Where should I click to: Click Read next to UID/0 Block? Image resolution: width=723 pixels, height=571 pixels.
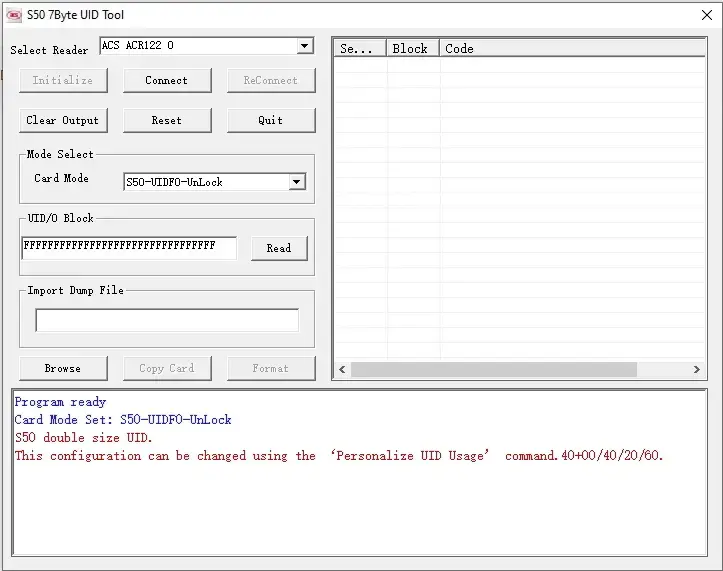point(279,248)
